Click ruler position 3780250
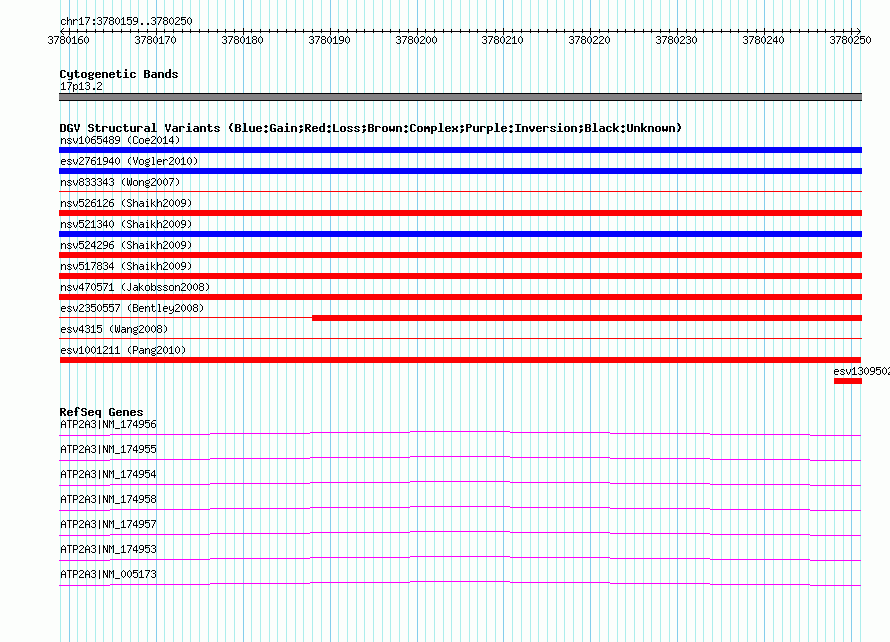 [850, 40]
